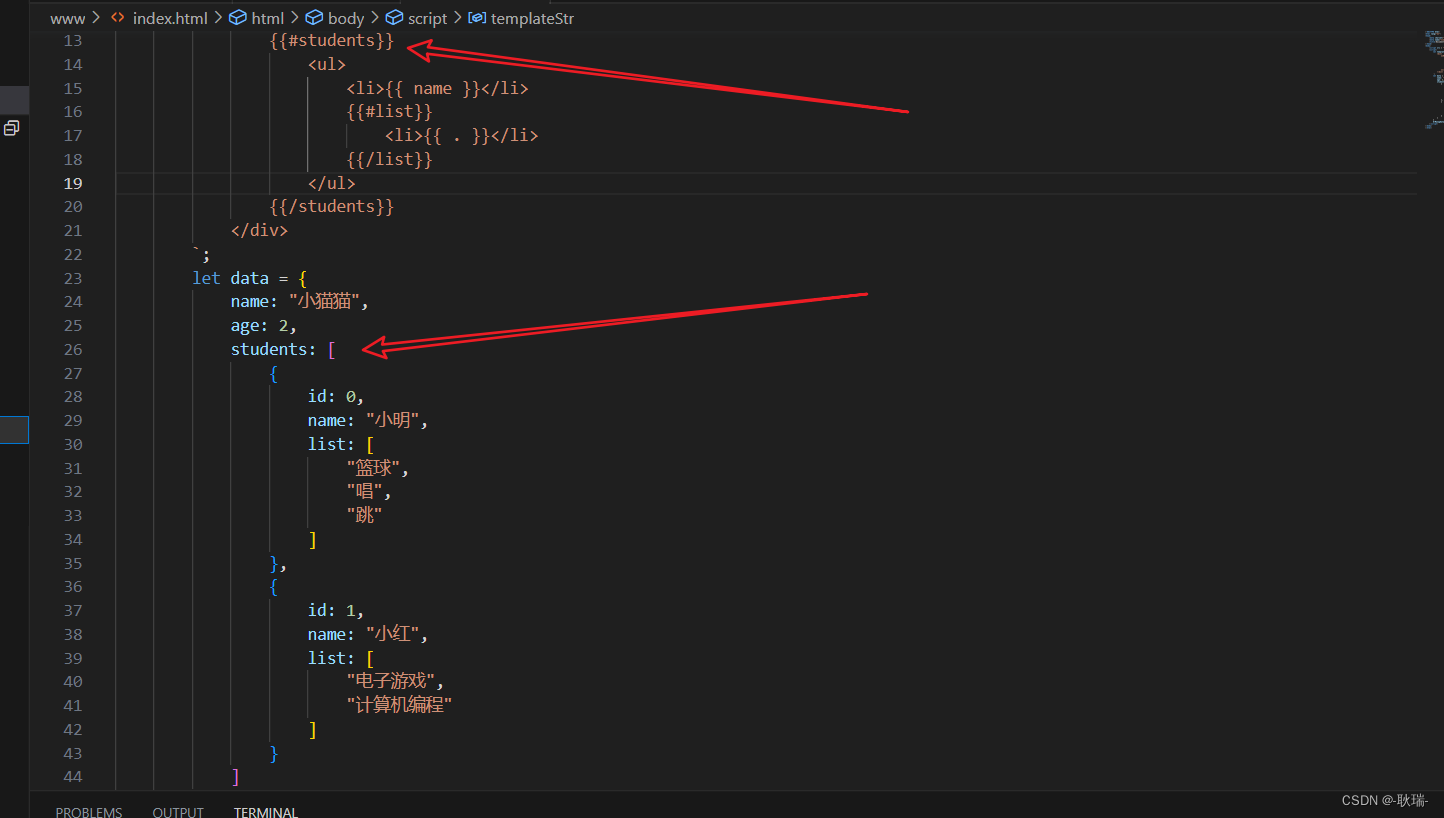The width and height of the screenshot is (1444, 818).
Task: Click the name: "小明" line
Action: click(368, 421)
